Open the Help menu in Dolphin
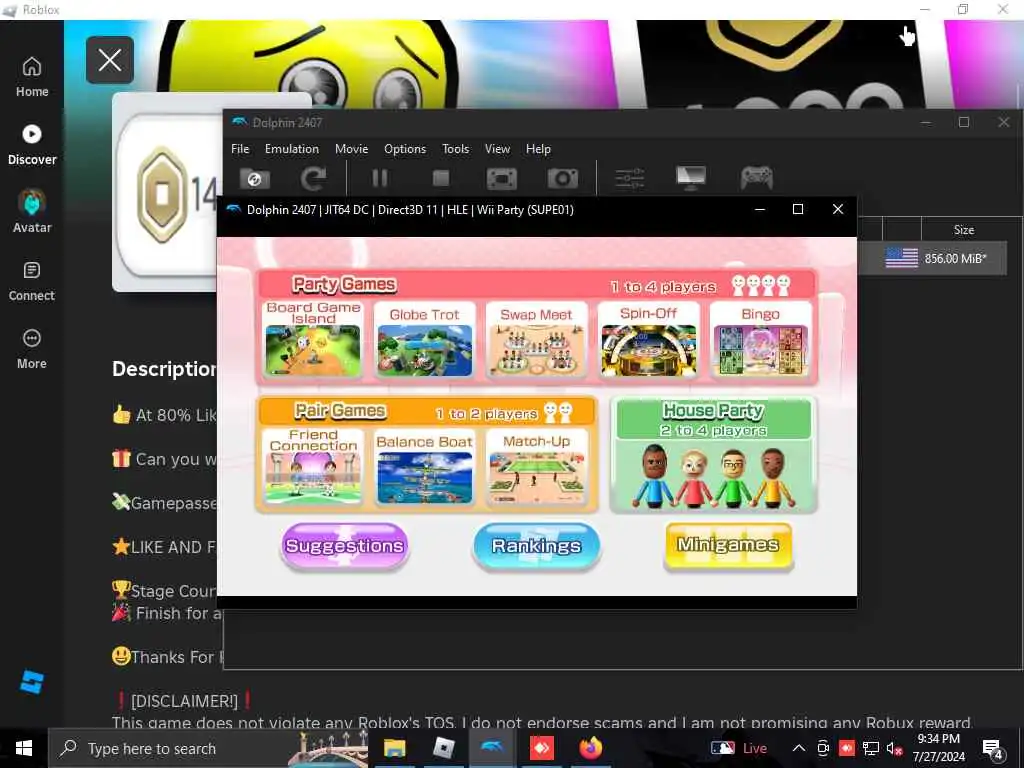Image resolution: width=1024 pixels, height=768 pixels. [x=538, y=149]
